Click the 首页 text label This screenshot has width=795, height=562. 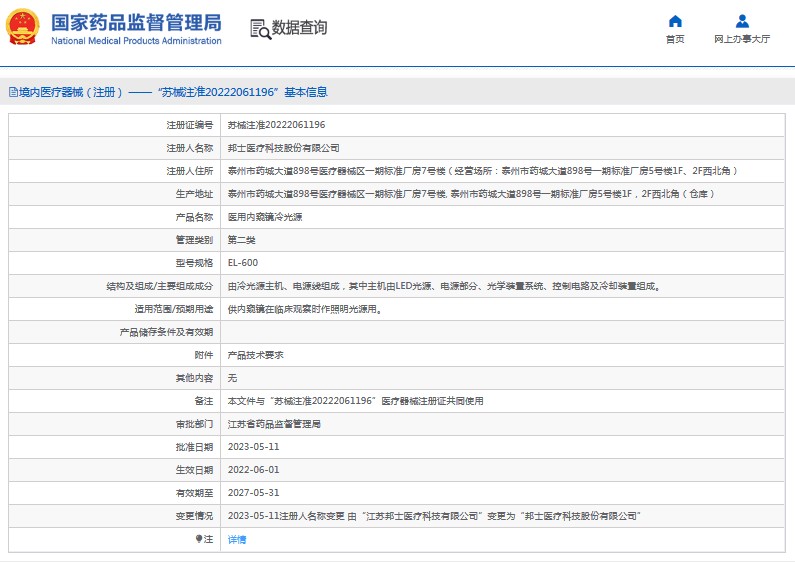[x=675, y=39]
